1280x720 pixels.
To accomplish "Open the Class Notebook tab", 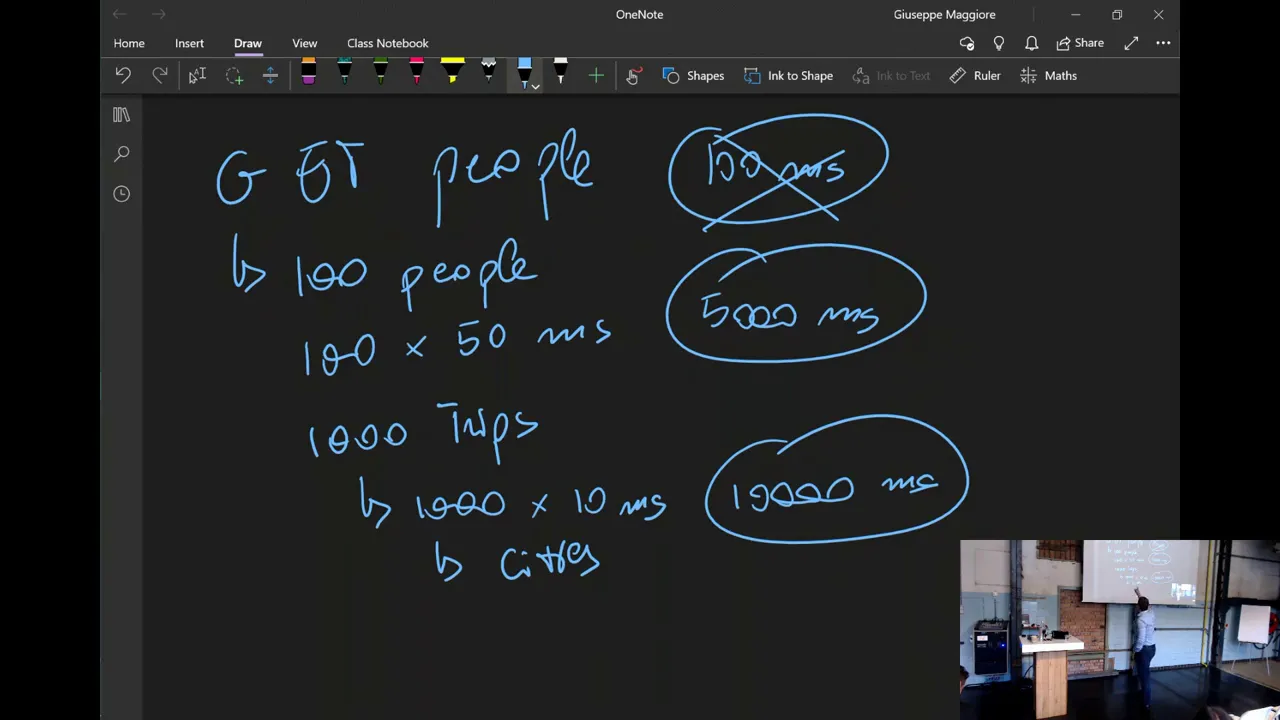I will click(x=388, y=43).
